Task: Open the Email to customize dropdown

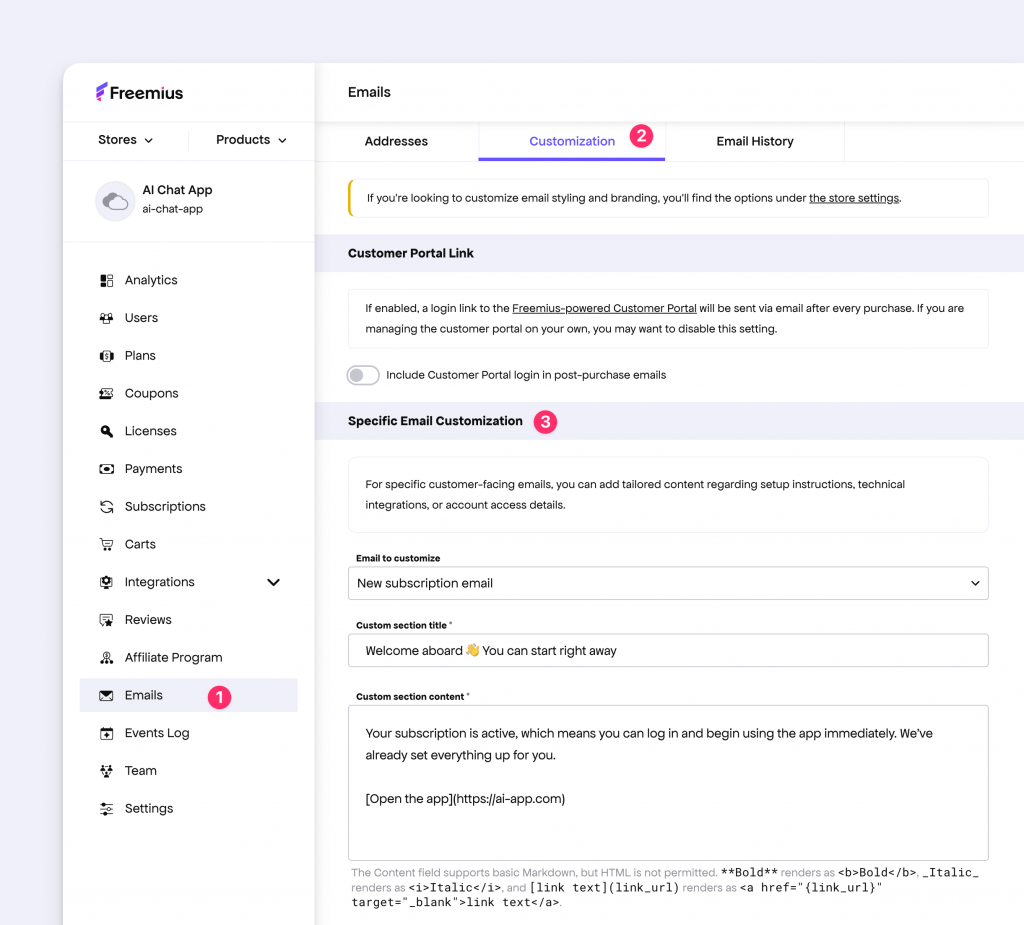Action: tap(668, 583)
